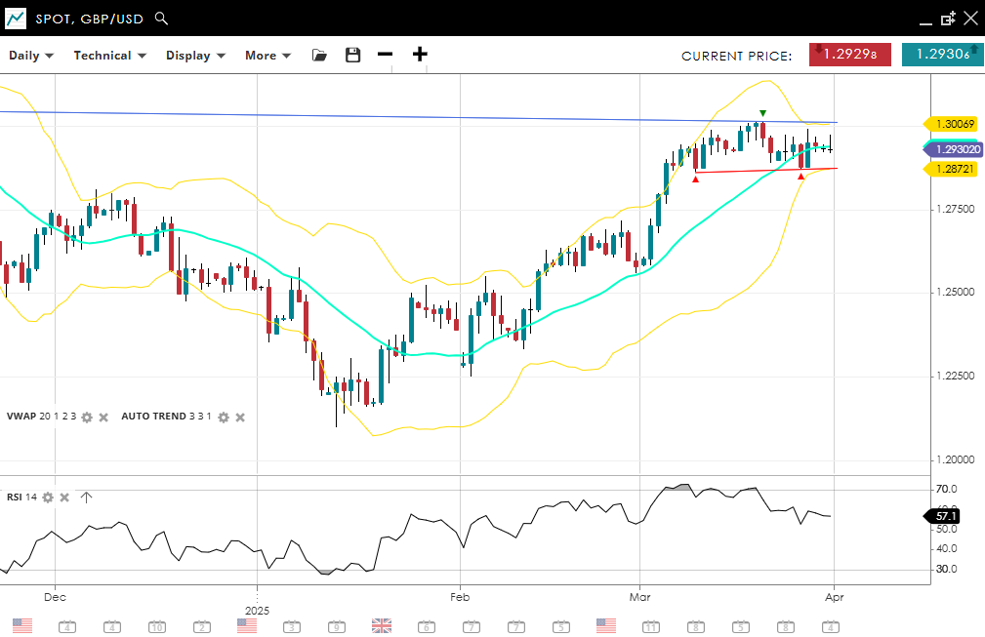
Task: Open VWAP indicator settings gear
Action: pyautogui.click(x=87, y=417)
